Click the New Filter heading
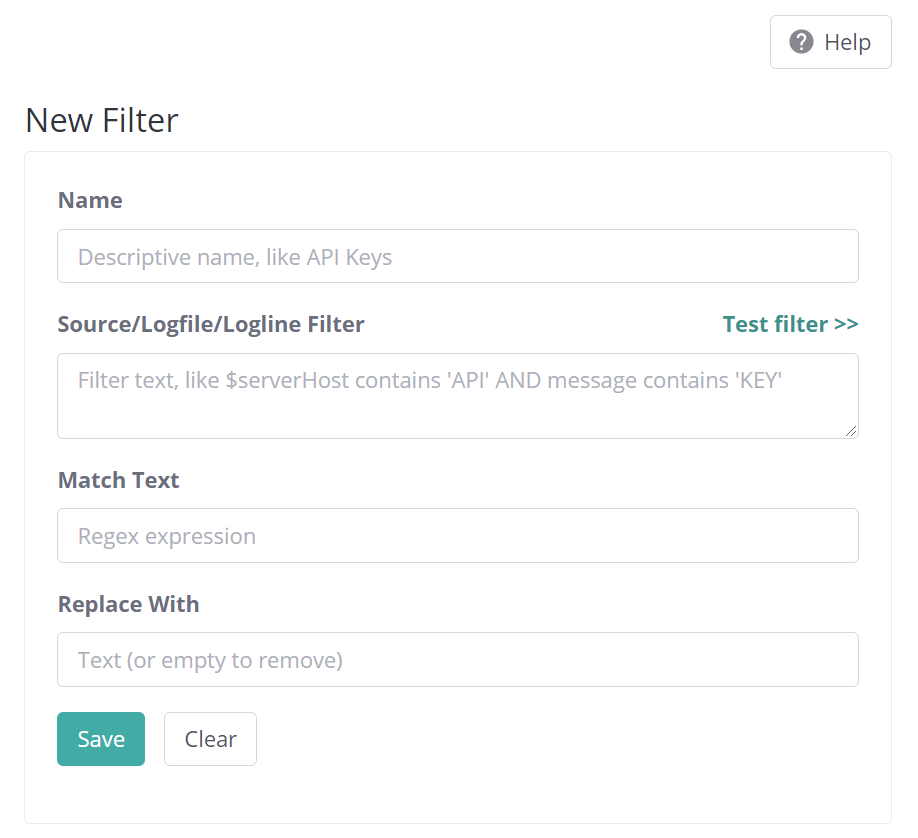The image size is (918, 838). click(101, 120)
